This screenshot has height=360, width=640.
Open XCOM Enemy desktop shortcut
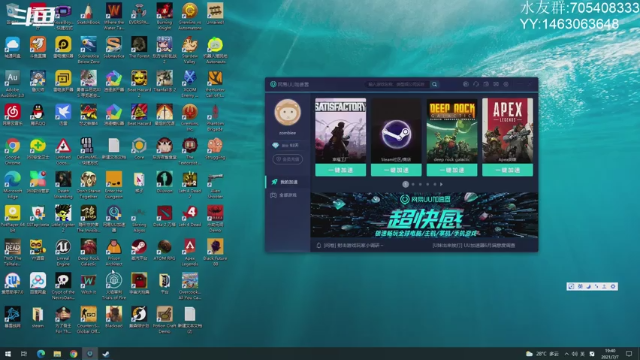[189, 84]
